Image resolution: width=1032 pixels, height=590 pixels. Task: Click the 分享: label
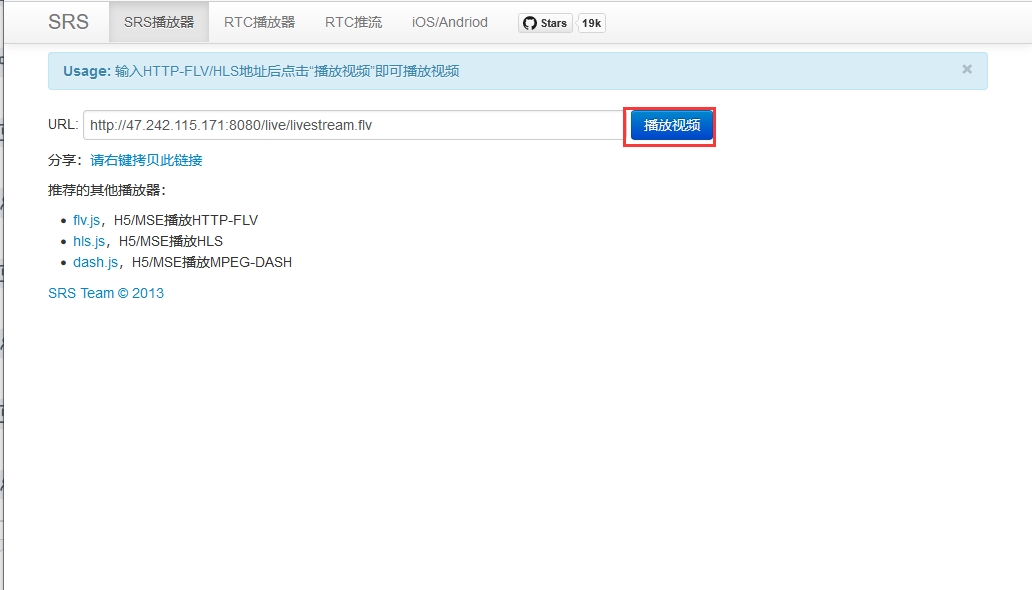65,160
